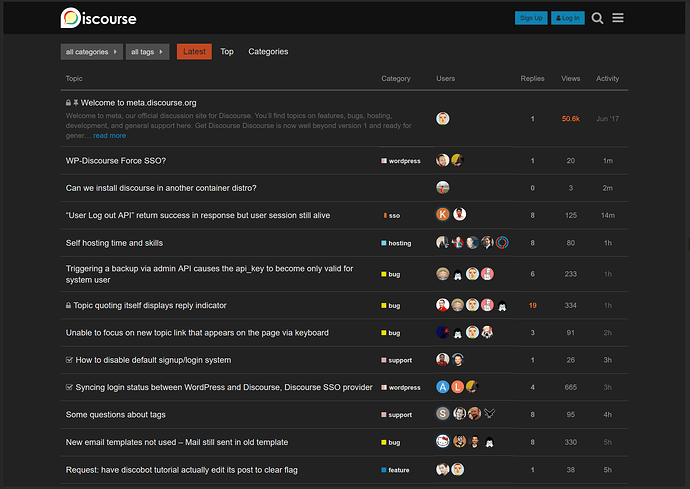Click last avatar on Topic quoting itself row
The width and height of the screenshot is (690, 489).
tap(502, 305)
